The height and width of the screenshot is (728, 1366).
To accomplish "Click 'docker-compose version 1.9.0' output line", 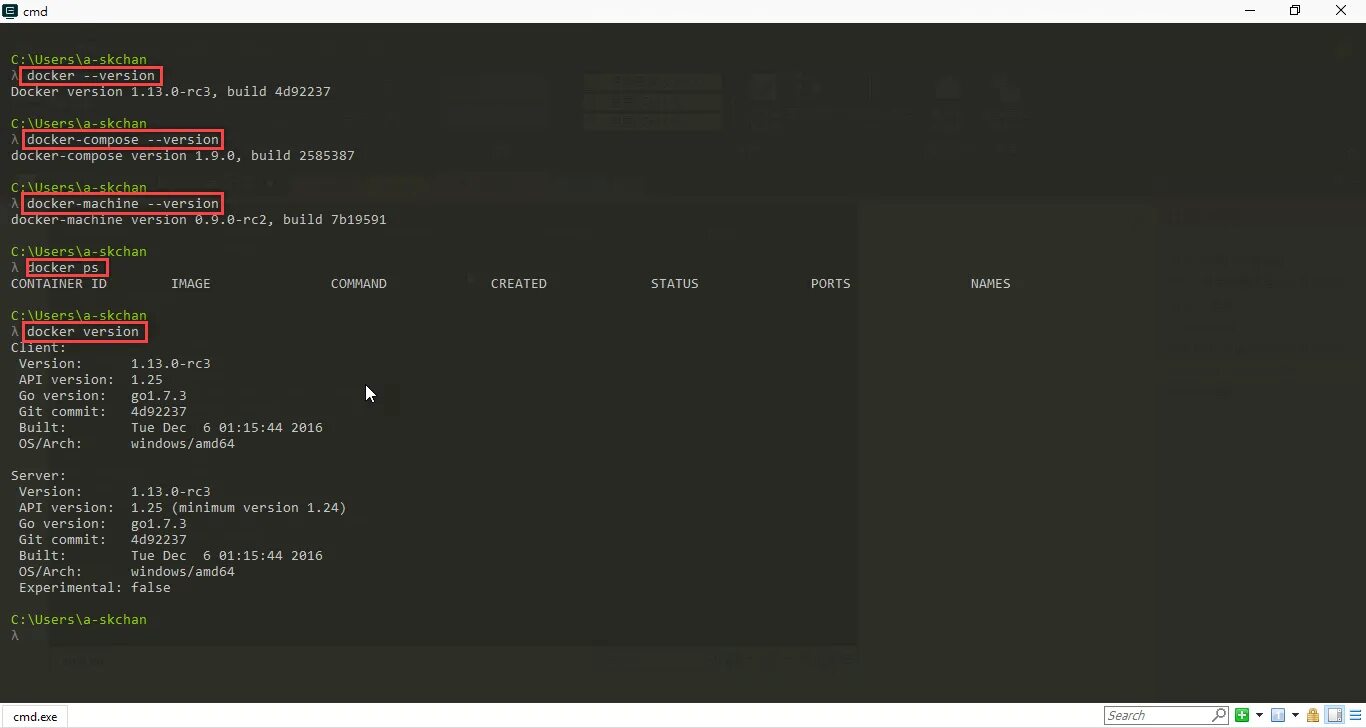I will pos(183,156).
